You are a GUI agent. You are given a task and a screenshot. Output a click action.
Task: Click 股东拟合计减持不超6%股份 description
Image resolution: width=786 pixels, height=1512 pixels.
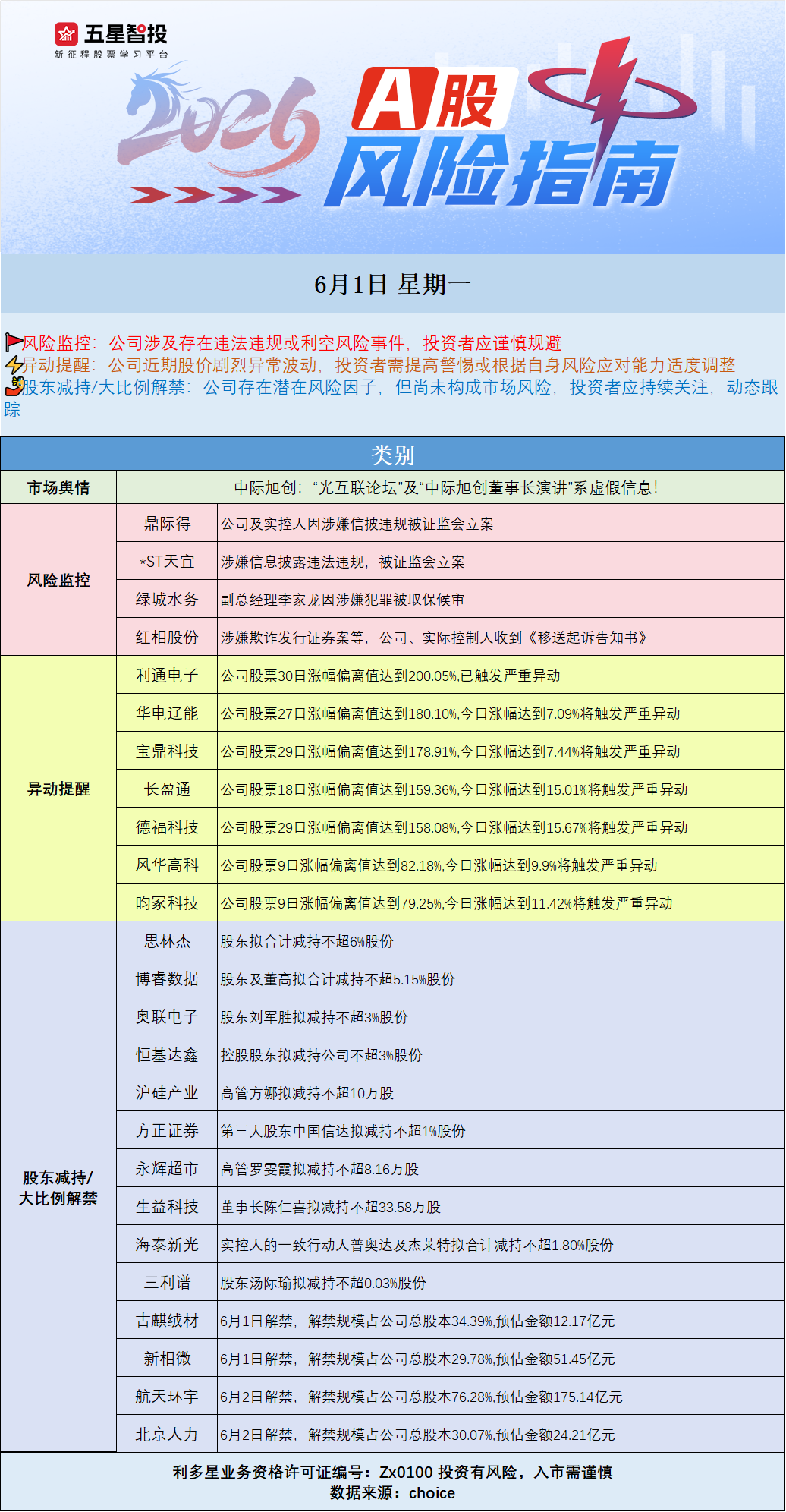coord(307,941)
